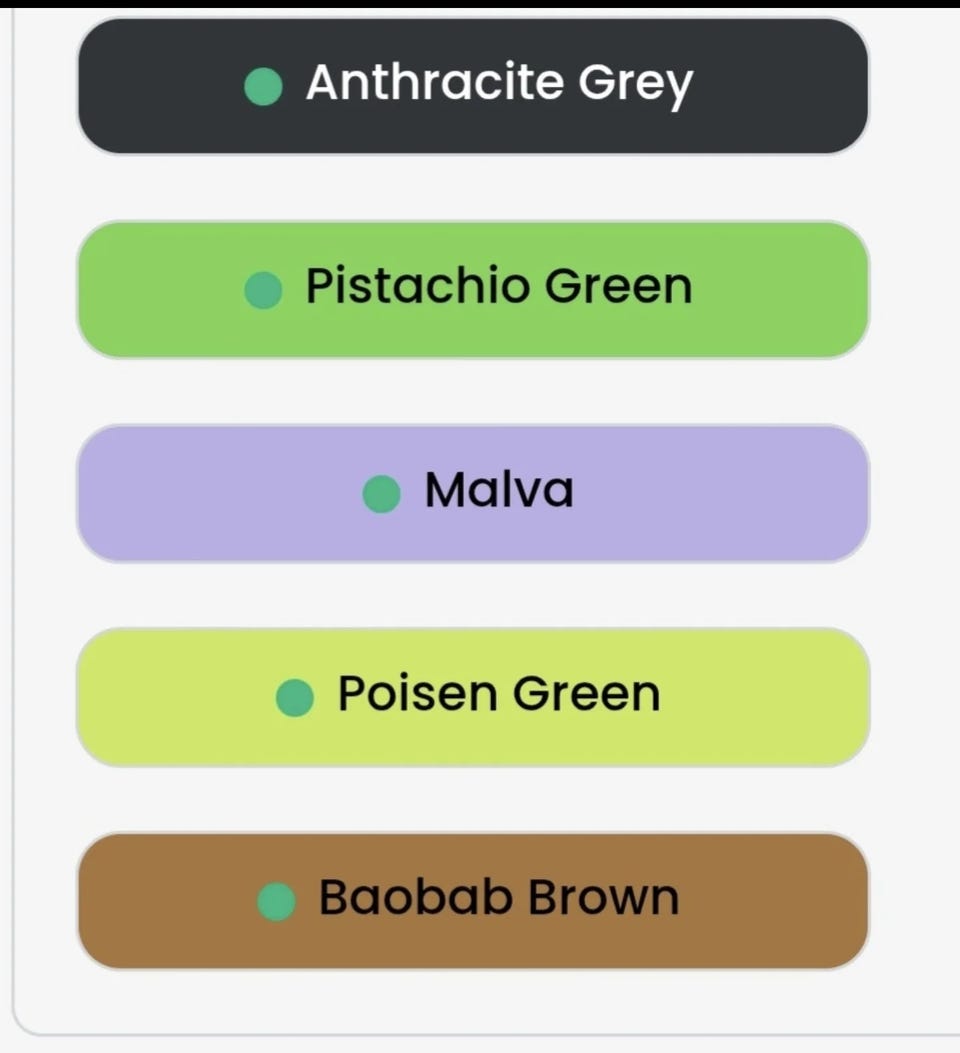Select the Anthracite Grey color option
Viewport: 960px width, 1053px height.
click(473, 86)
